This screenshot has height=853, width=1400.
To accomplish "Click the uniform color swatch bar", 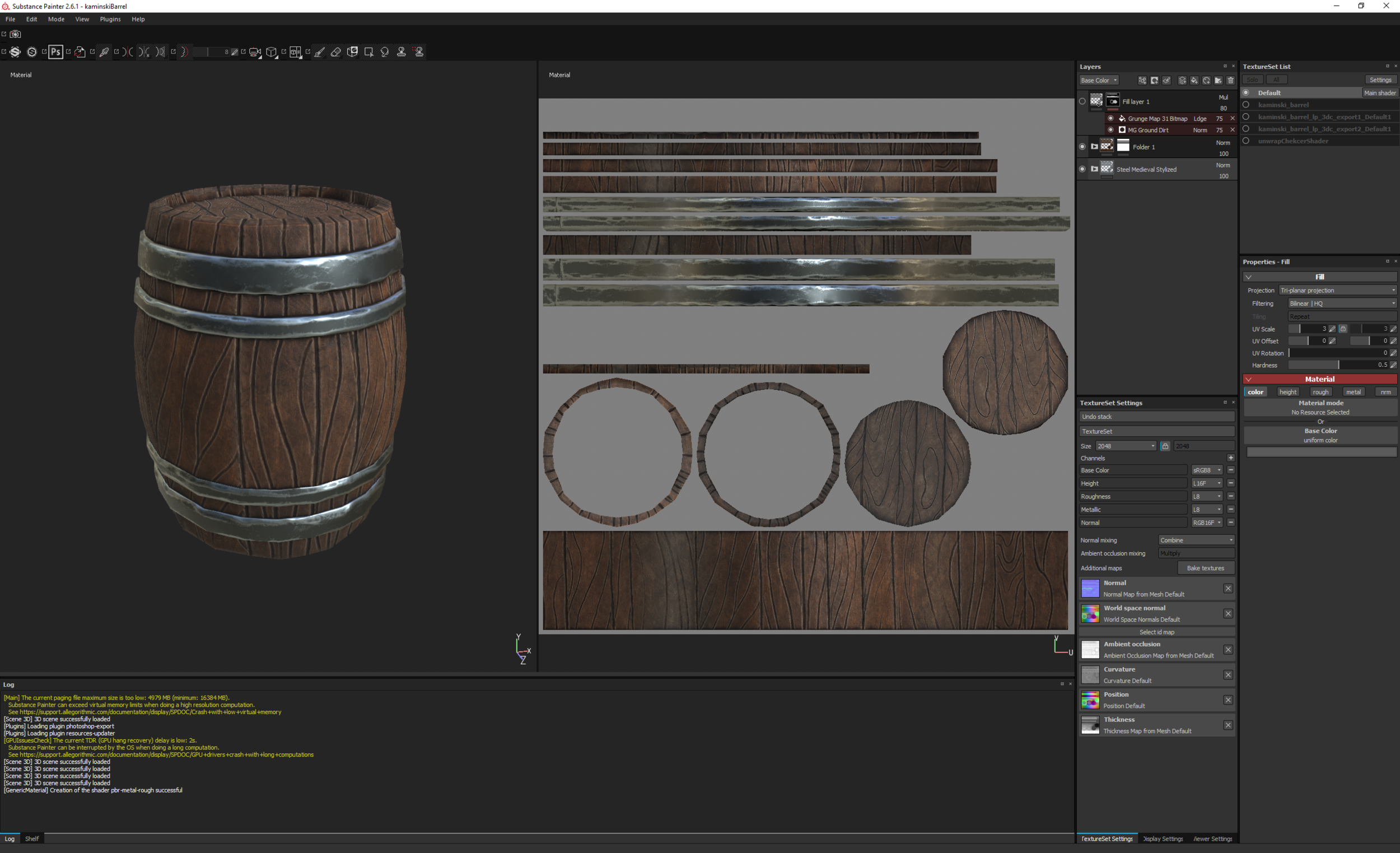I will tap(1321, 452).
